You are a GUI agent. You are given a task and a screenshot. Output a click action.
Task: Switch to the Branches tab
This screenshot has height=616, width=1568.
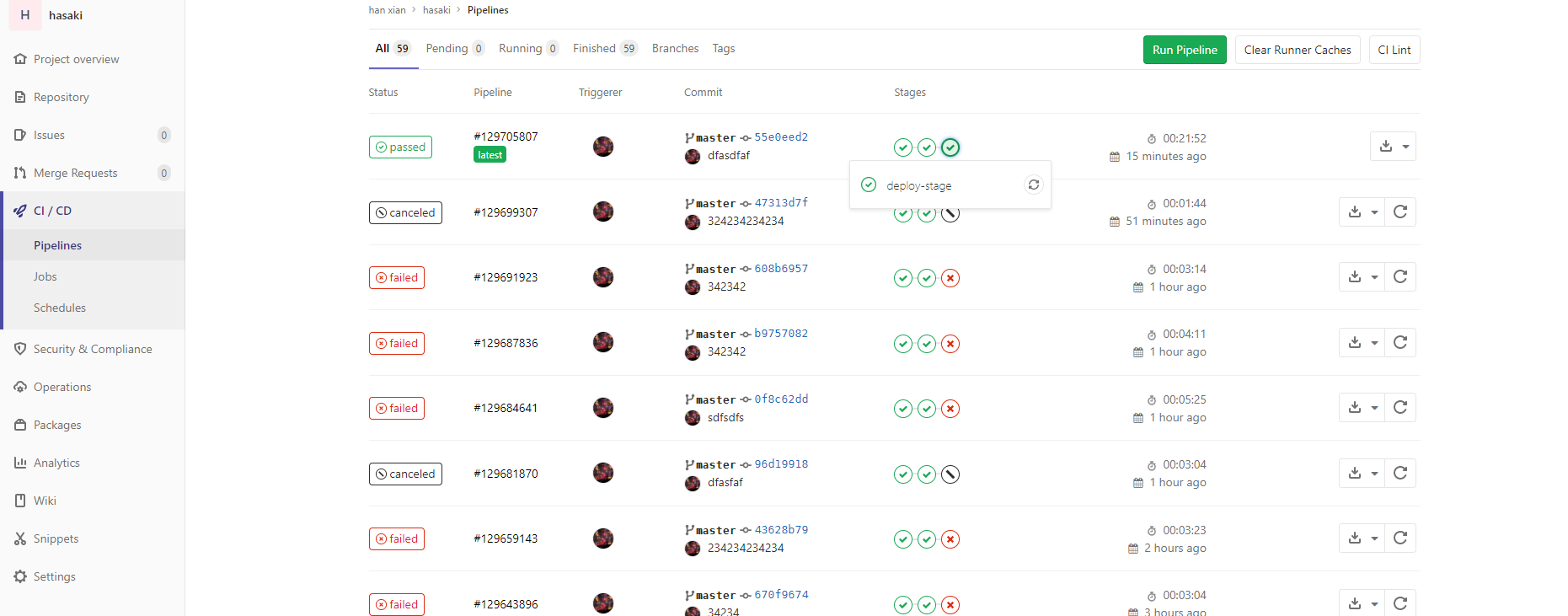coord(675,48)
